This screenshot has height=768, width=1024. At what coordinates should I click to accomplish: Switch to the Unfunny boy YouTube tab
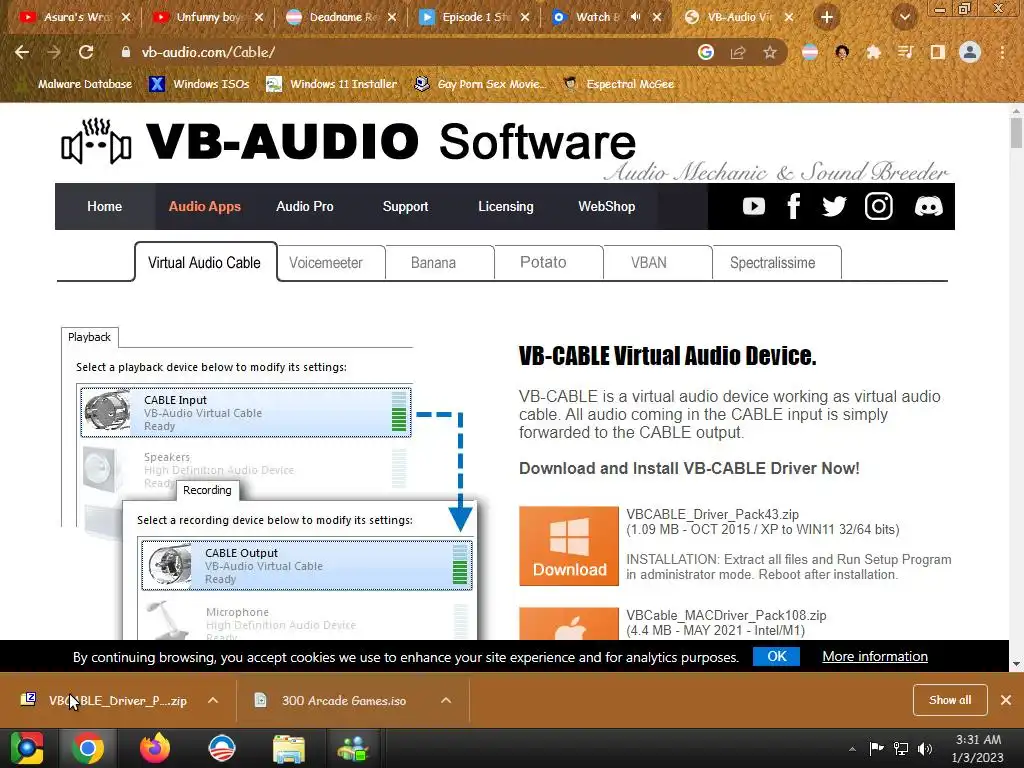click(x=208, y=17)
